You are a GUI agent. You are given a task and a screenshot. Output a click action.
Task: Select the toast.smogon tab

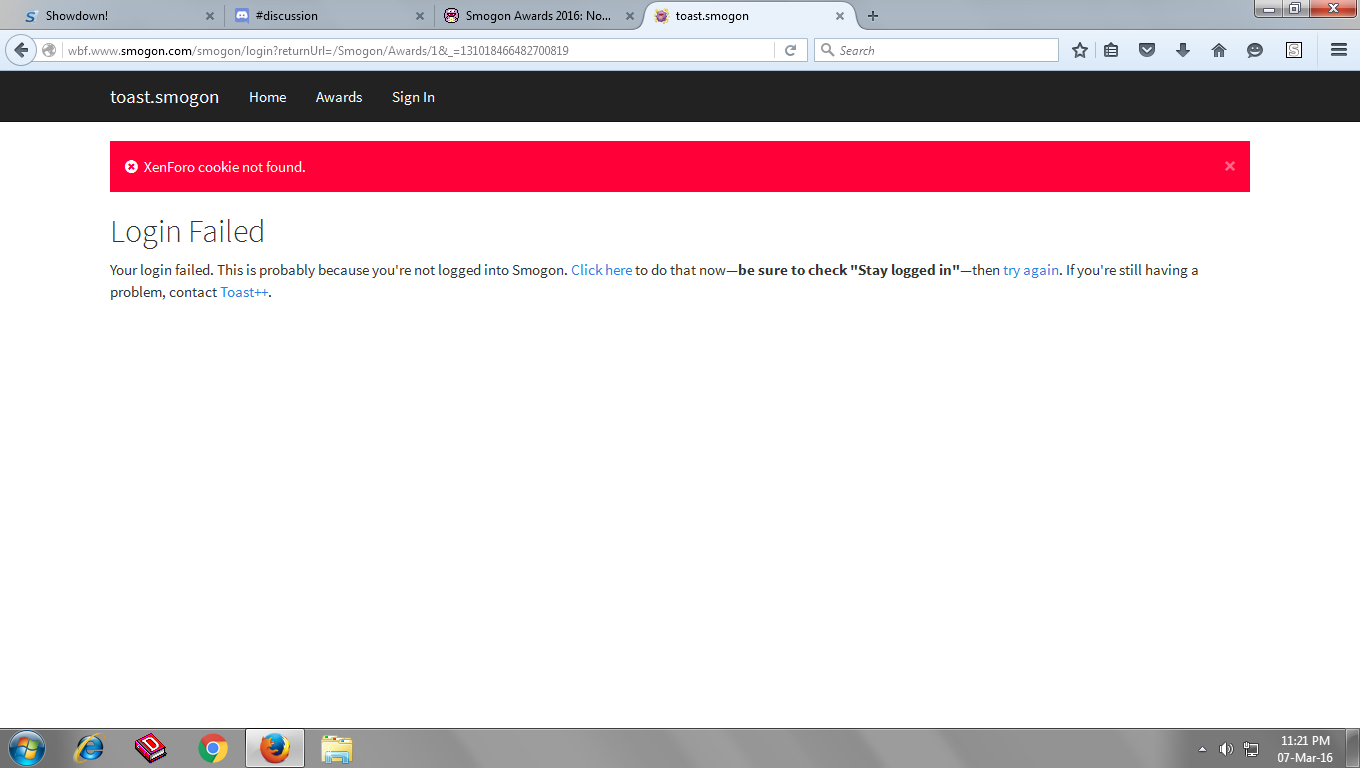click(x=750, y=16)
